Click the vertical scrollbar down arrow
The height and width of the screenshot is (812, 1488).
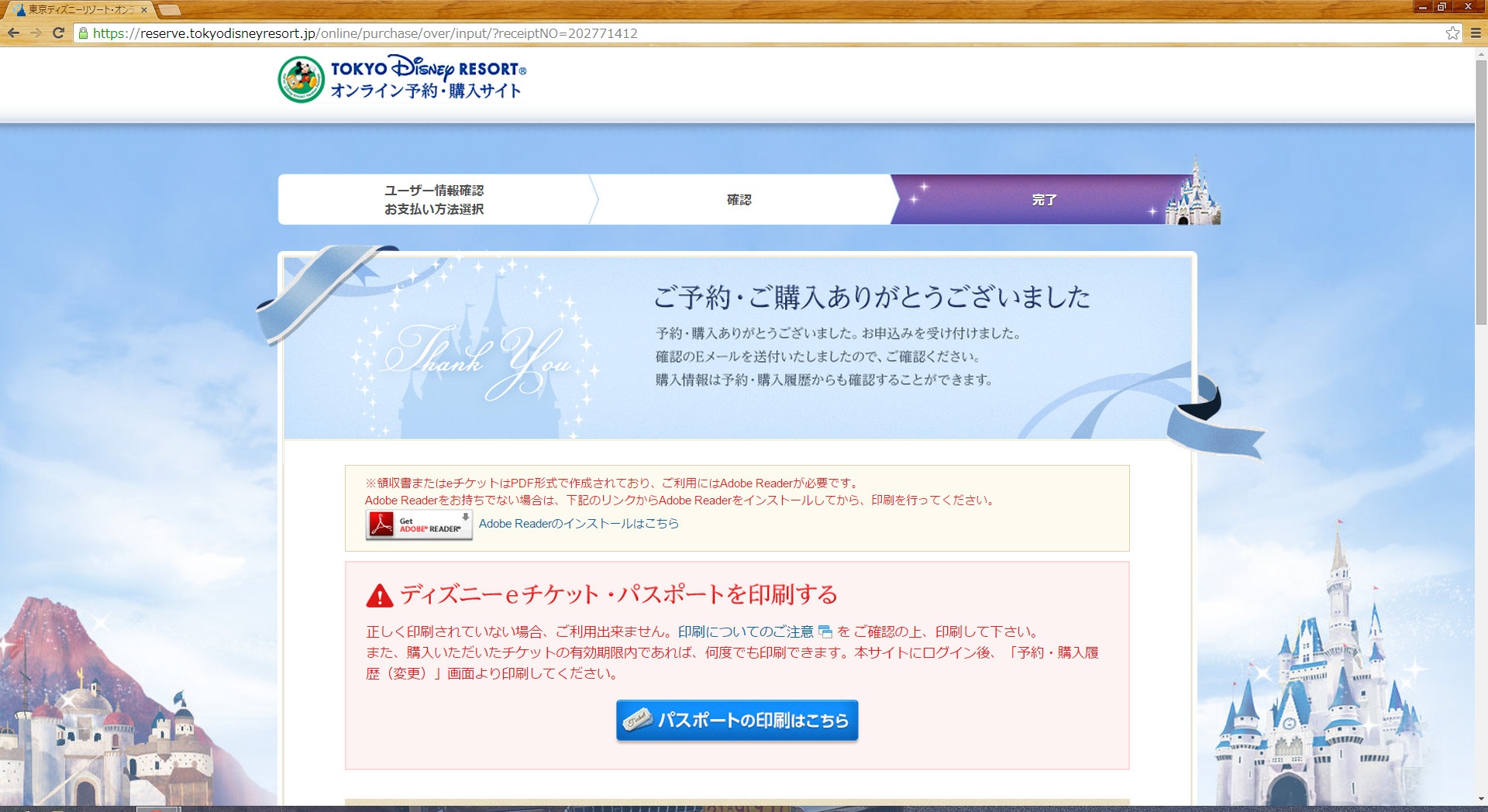(1481, 799)
